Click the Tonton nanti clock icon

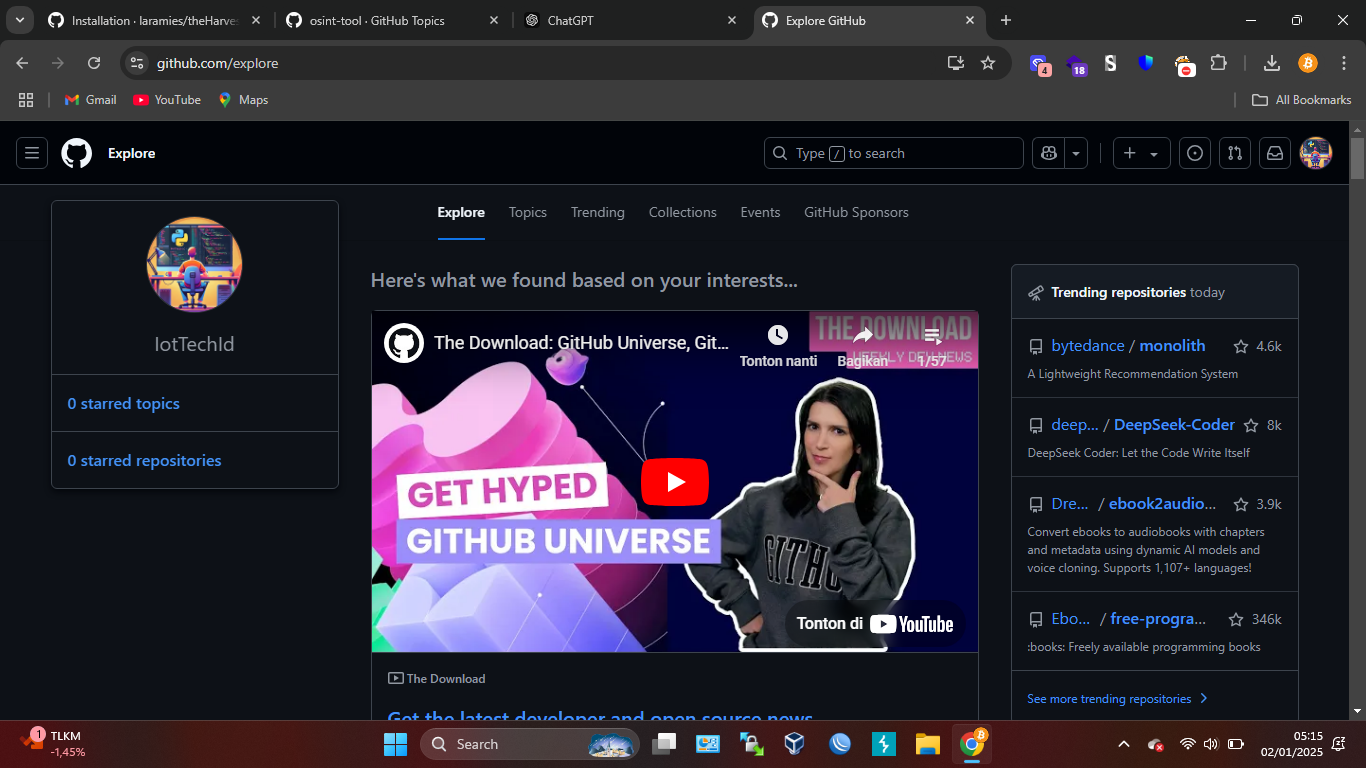click(778, 335)
